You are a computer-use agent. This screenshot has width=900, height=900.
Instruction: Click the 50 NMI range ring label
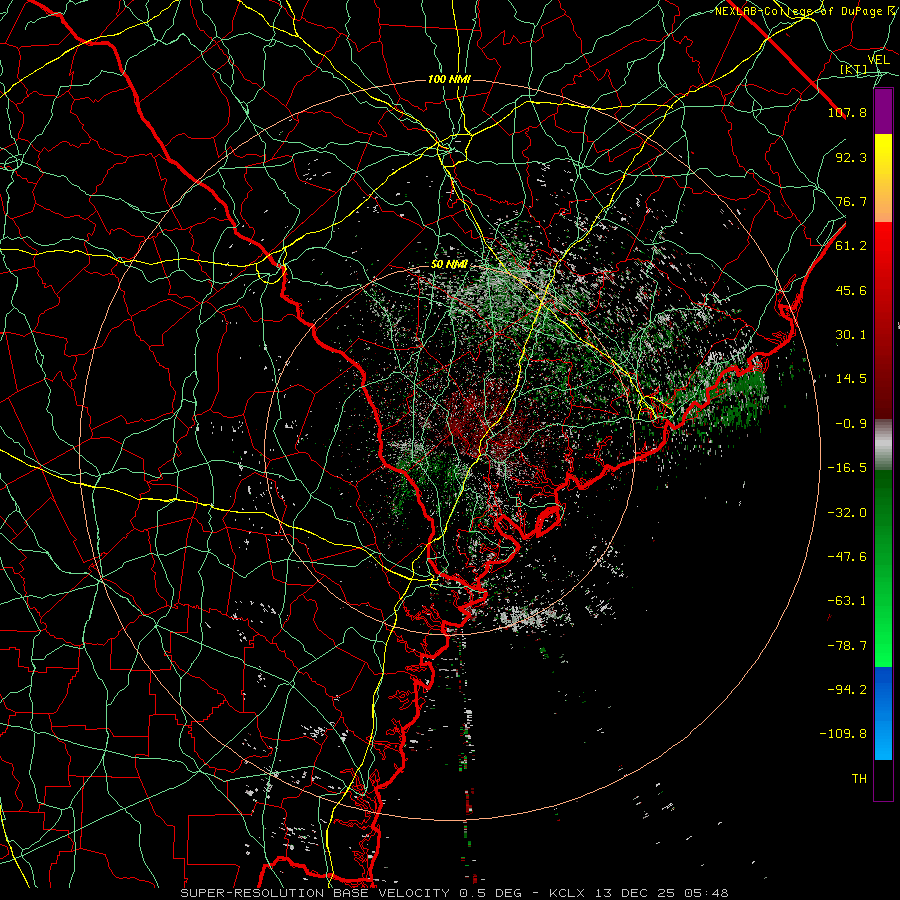coord(449,265)
